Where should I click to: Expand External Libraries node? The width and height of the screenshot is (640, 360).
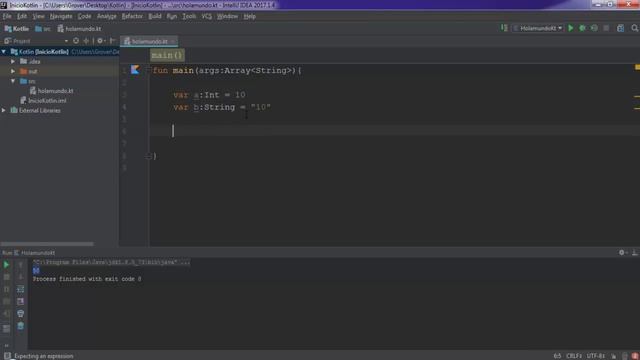[x=4, y=110]
